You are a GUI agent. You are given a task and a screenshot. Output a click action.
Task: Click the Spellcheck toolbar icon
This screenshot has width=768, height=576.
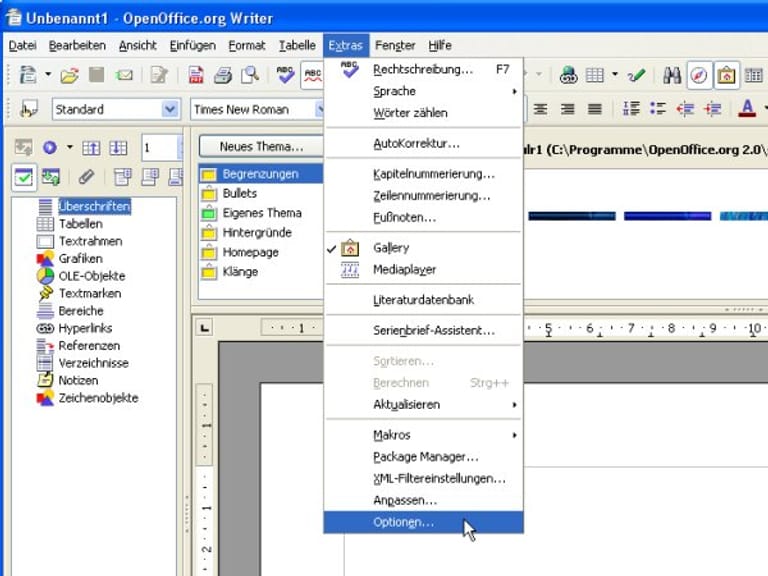point(286,75)
